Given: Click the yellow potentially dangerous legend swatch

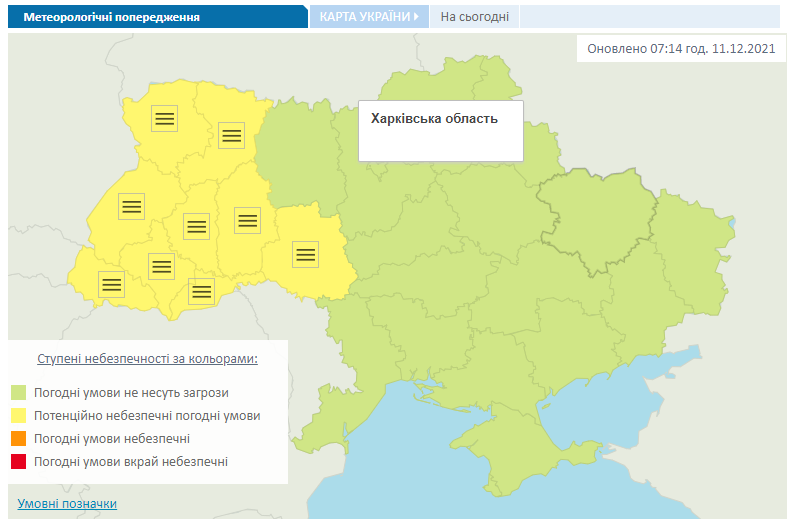Looking at the screenshot, I should pos(19,415).
